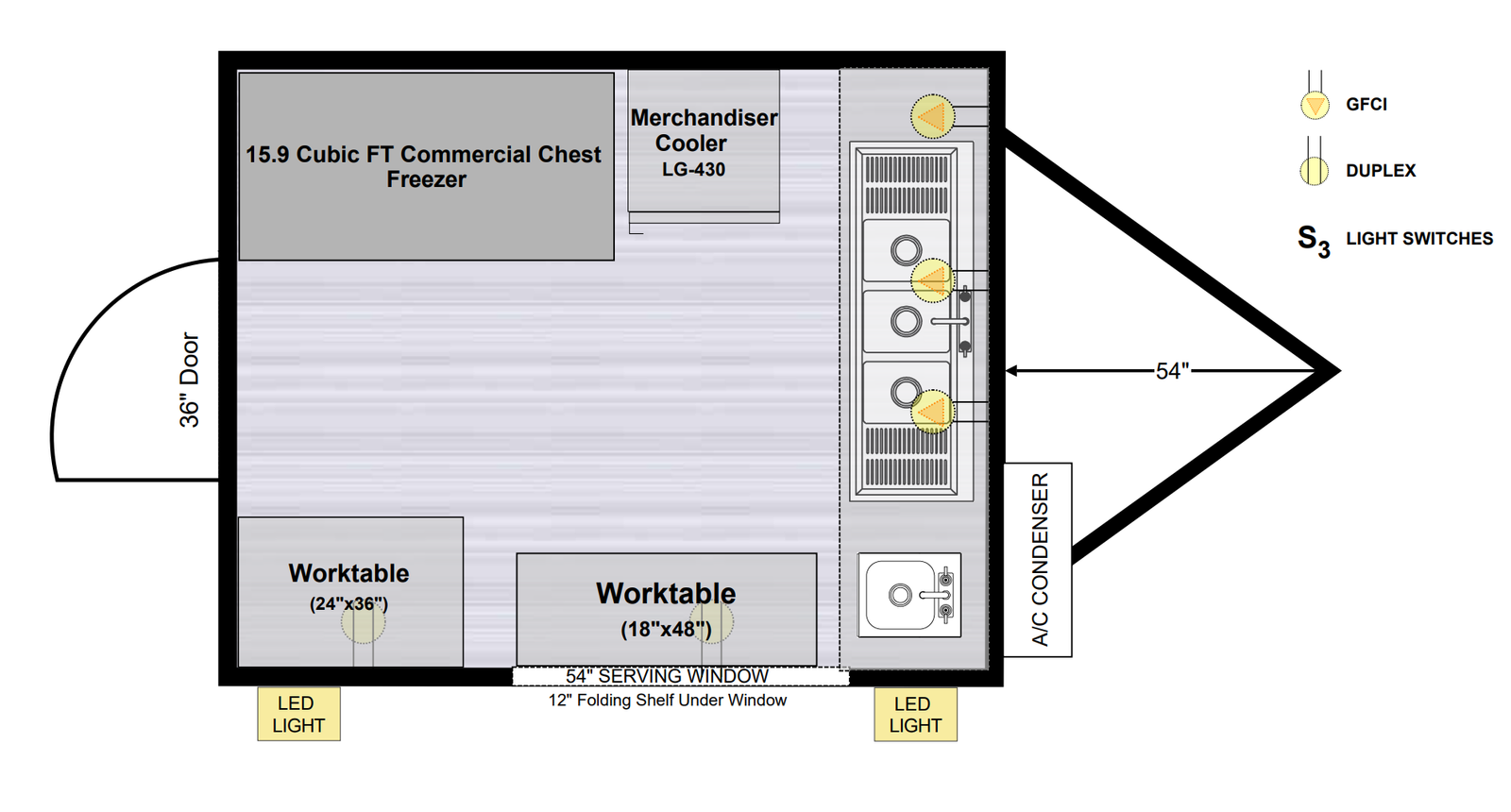Viewport: 1511px width, 812px height.
Task: Select the 15.9 Cubic FT Commercial Chest Freezer
Action: coord(426,166)
